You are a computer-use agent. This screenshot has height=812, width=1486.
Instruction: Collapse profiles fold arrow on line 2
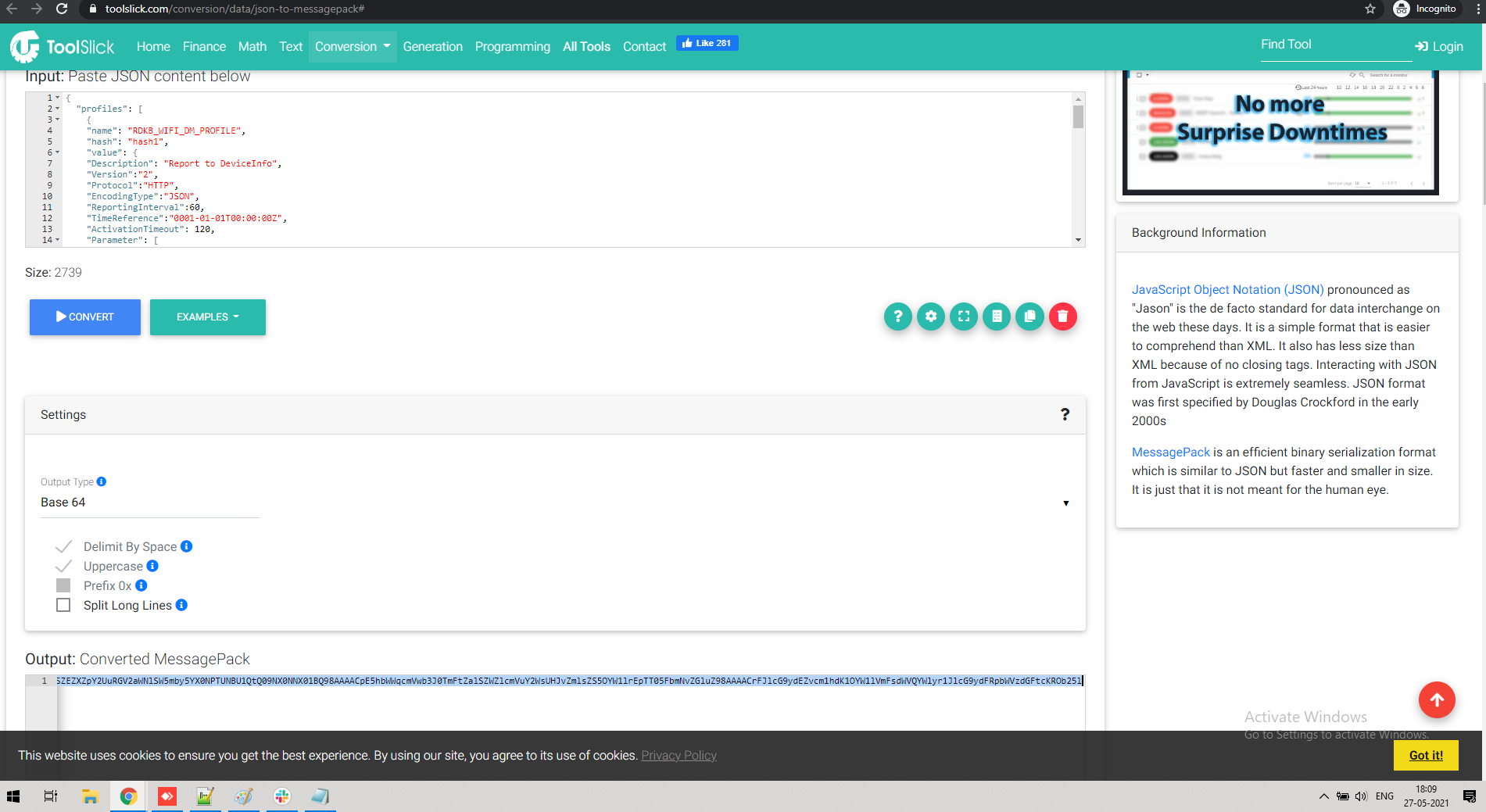(x=58, y=109)
